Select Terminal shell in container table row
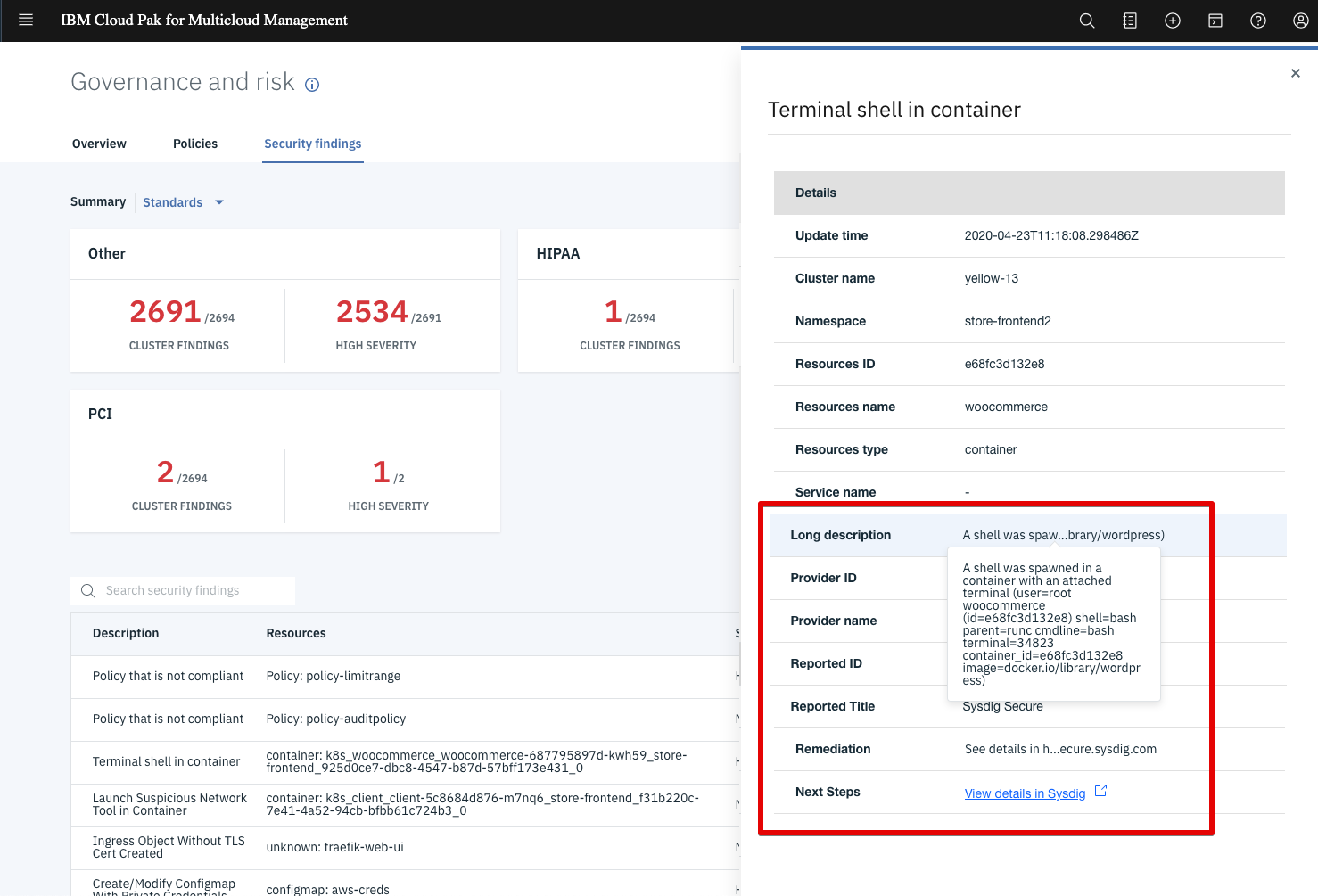 pyautogui.click(x=406, y=762)
